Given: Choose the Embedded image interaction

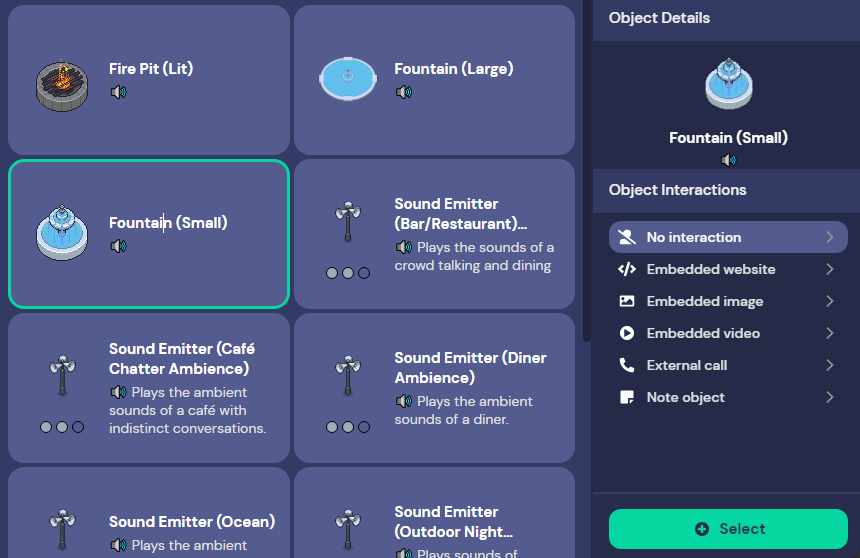Looking at the screenshot, I should 728,301.
